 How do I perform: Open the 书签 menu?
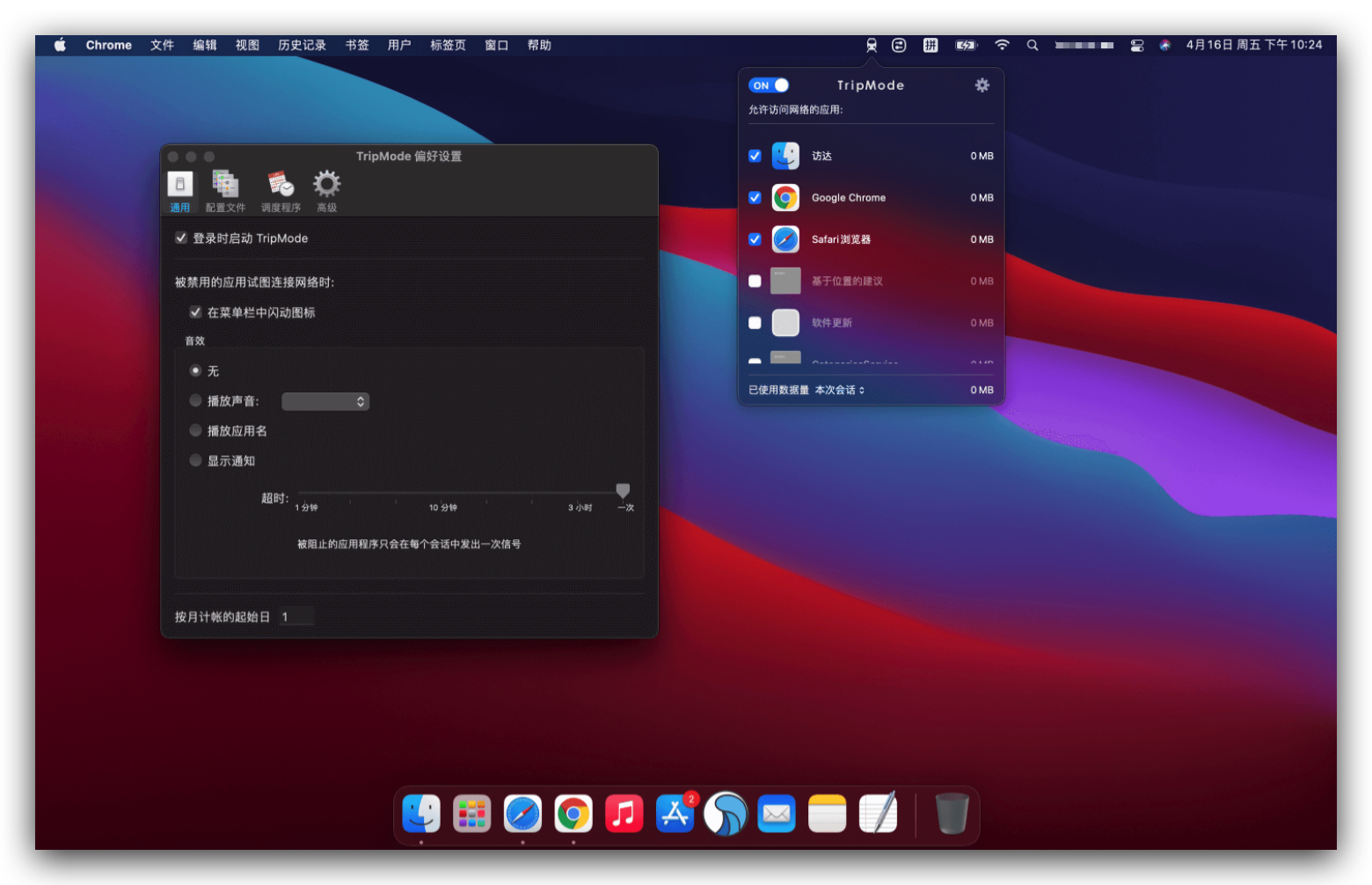point(357,45)
